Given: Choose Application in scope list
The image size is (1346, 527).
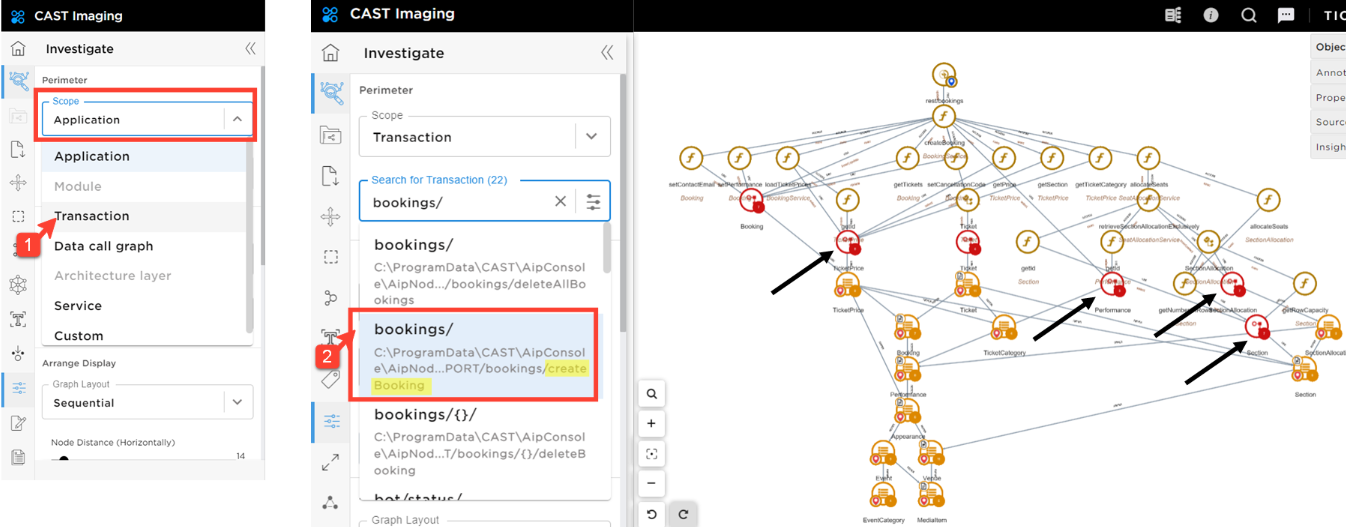Looking at the screenshot, I should click(x=144, y=156).
